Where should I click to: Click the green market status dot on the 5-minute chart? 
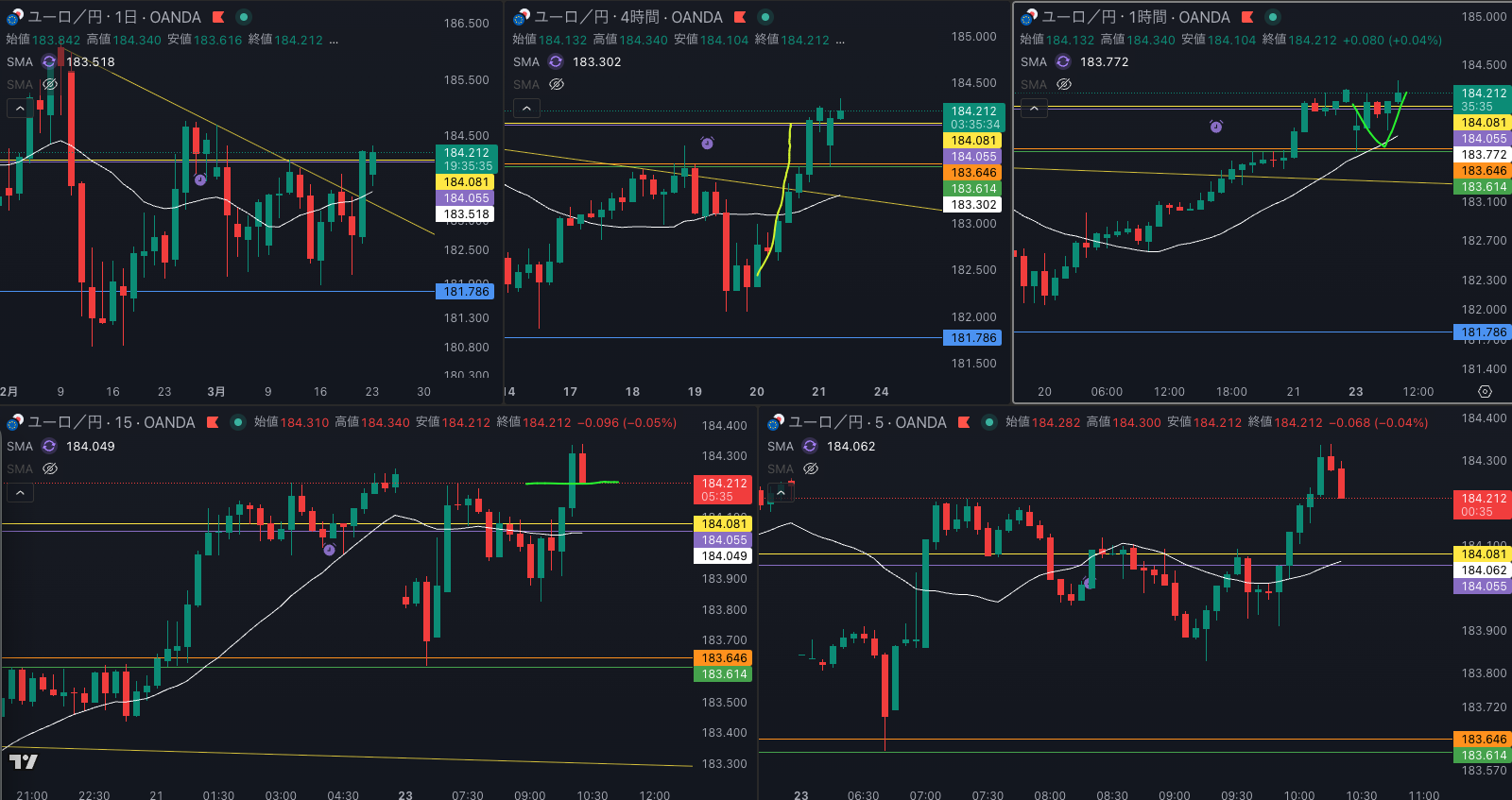(x=989, y=422)
